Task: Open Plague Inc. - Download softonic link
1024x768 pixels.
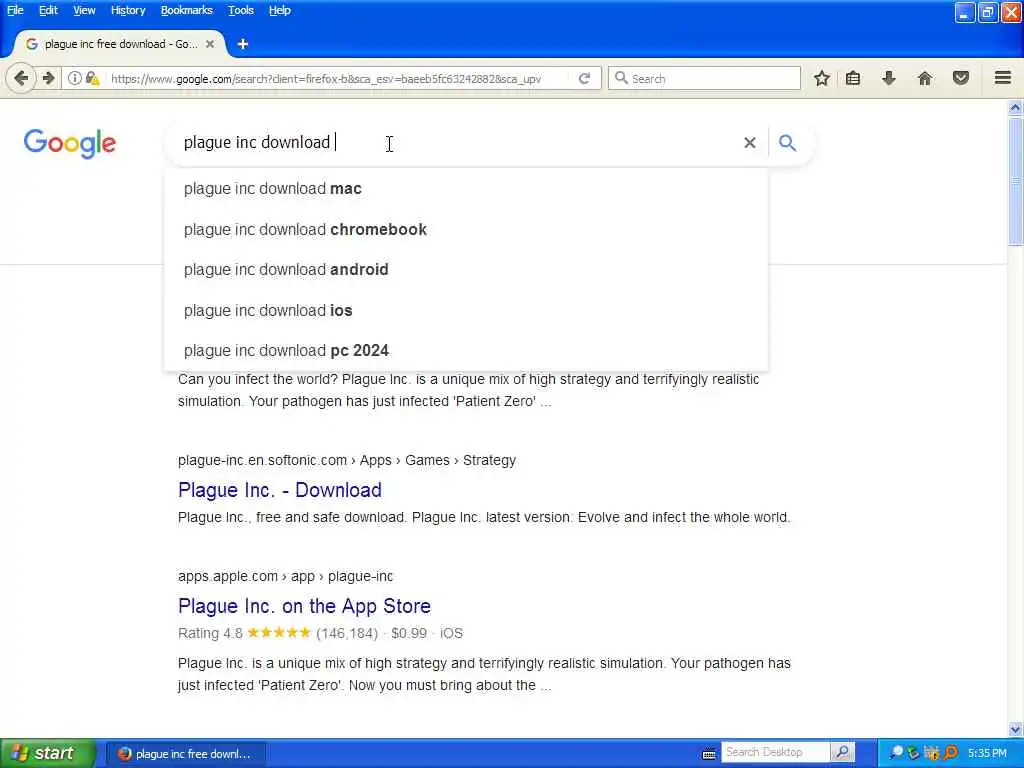Action: (280, 490)
